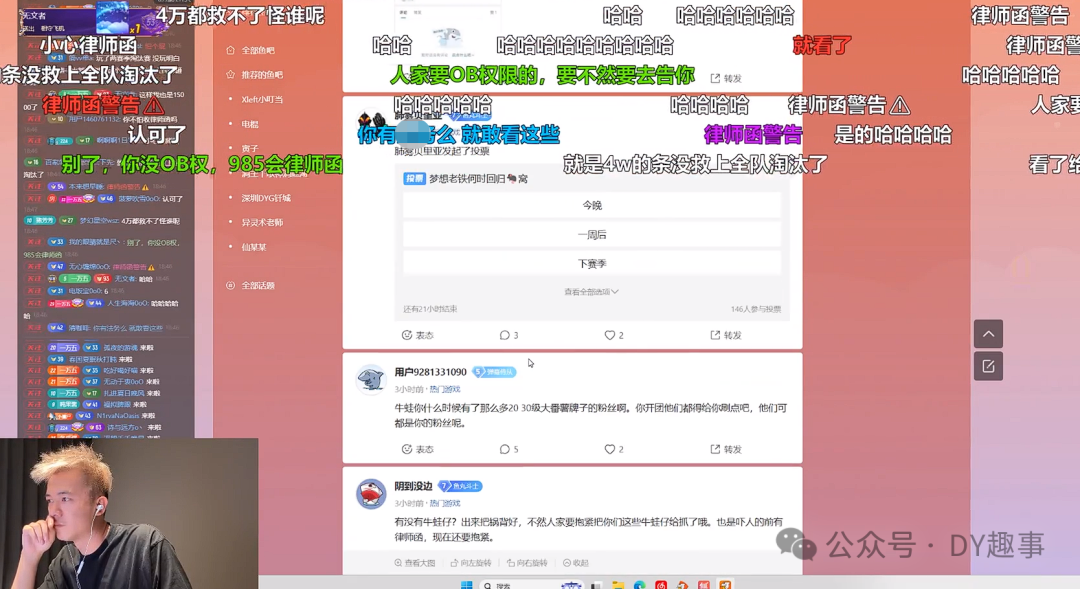Open the 5 comments on 用户9281331090's post
The height and width of the screenshot is (589, 1080).
[x=509, y=449]
